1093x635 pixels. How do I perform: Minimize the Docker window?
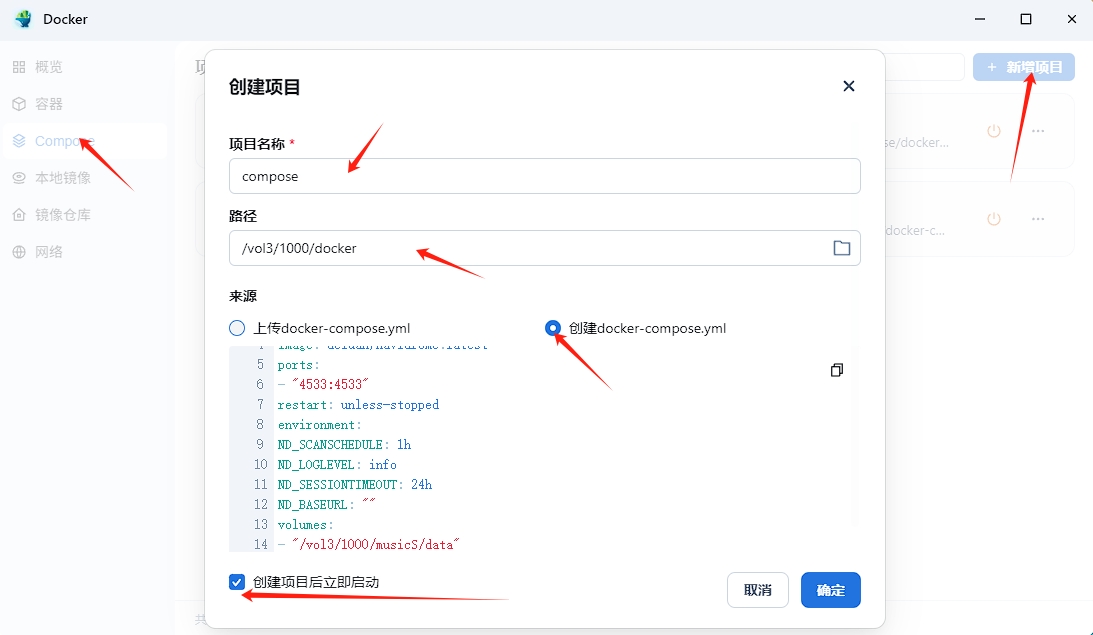tap(980, 19)
